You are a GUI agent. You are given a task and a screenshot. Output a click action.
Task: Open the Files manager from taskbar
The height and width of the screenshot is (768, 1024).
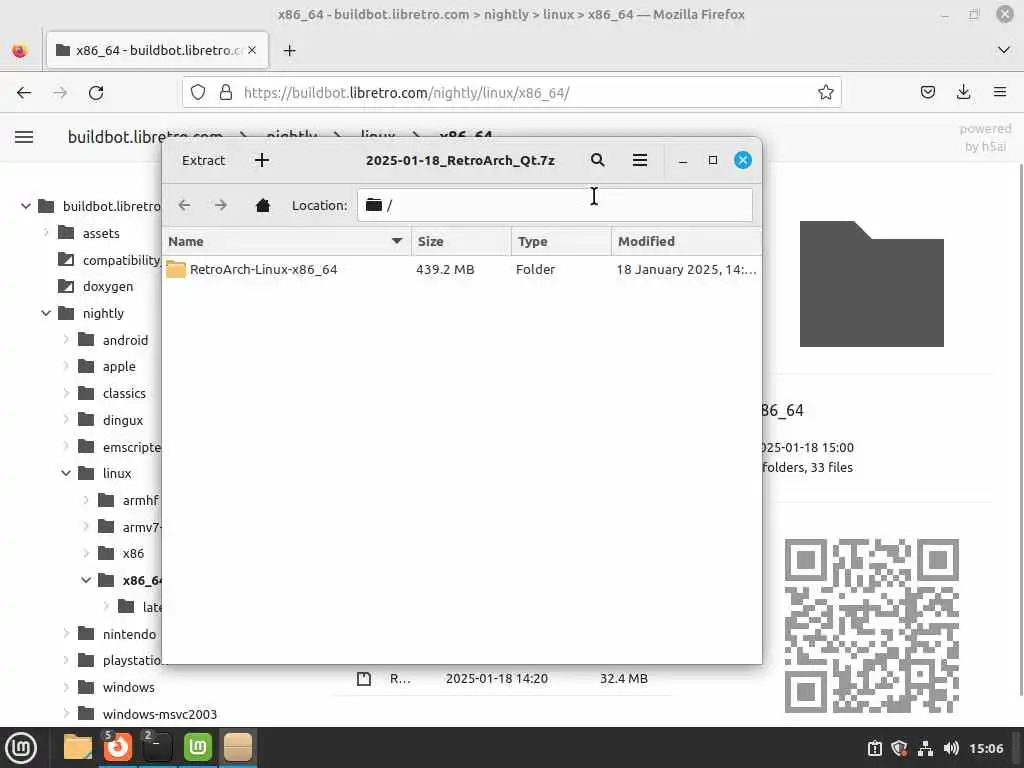coord(78,747)
